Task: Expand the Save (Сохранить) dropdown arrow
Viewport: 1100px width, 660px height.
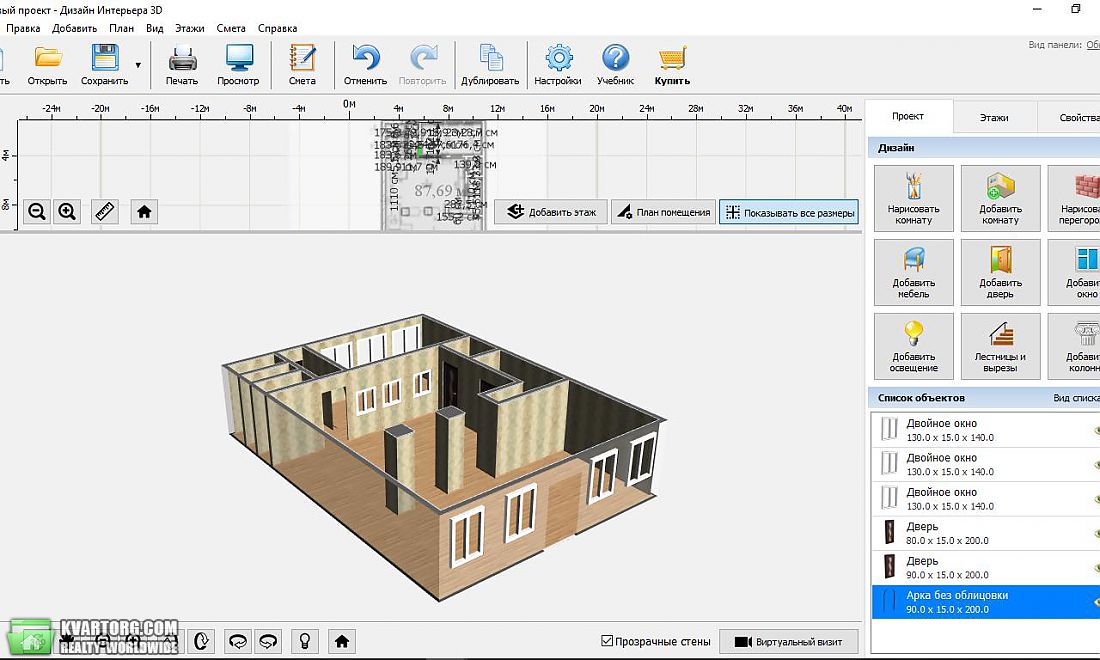Action: tap(138, 65)
